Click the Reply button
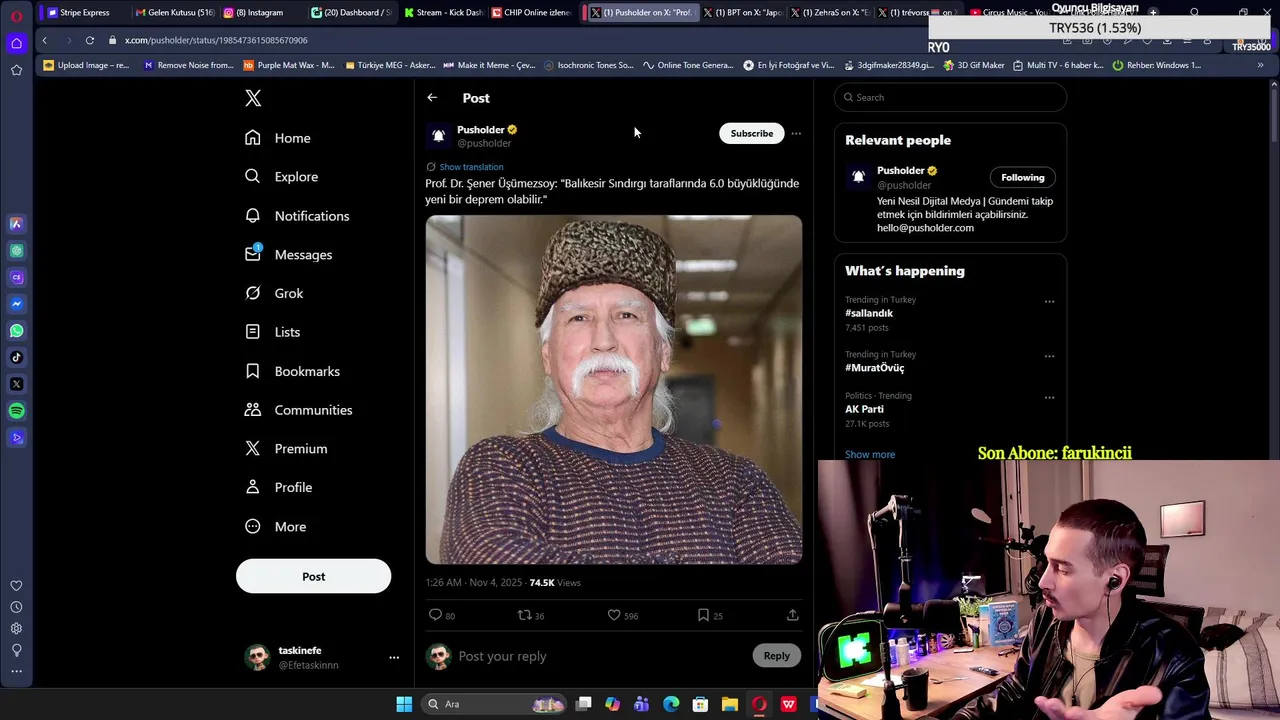The width and height of the screenshot is (1280, 720). 776,656
